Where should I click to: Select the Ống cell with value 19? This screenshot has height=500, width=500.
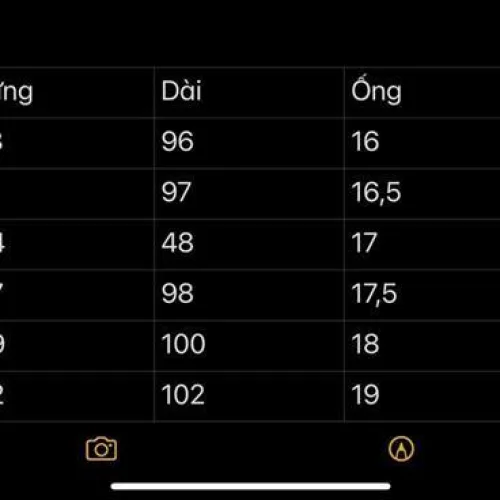(x=422, y=396)
